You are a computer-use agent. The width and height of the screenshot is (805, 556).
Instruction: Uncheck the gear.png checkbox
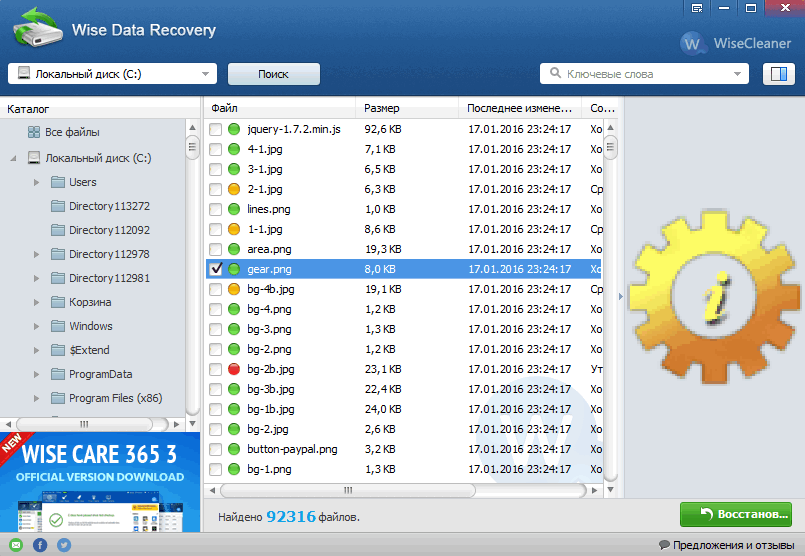tap(216, 269)
